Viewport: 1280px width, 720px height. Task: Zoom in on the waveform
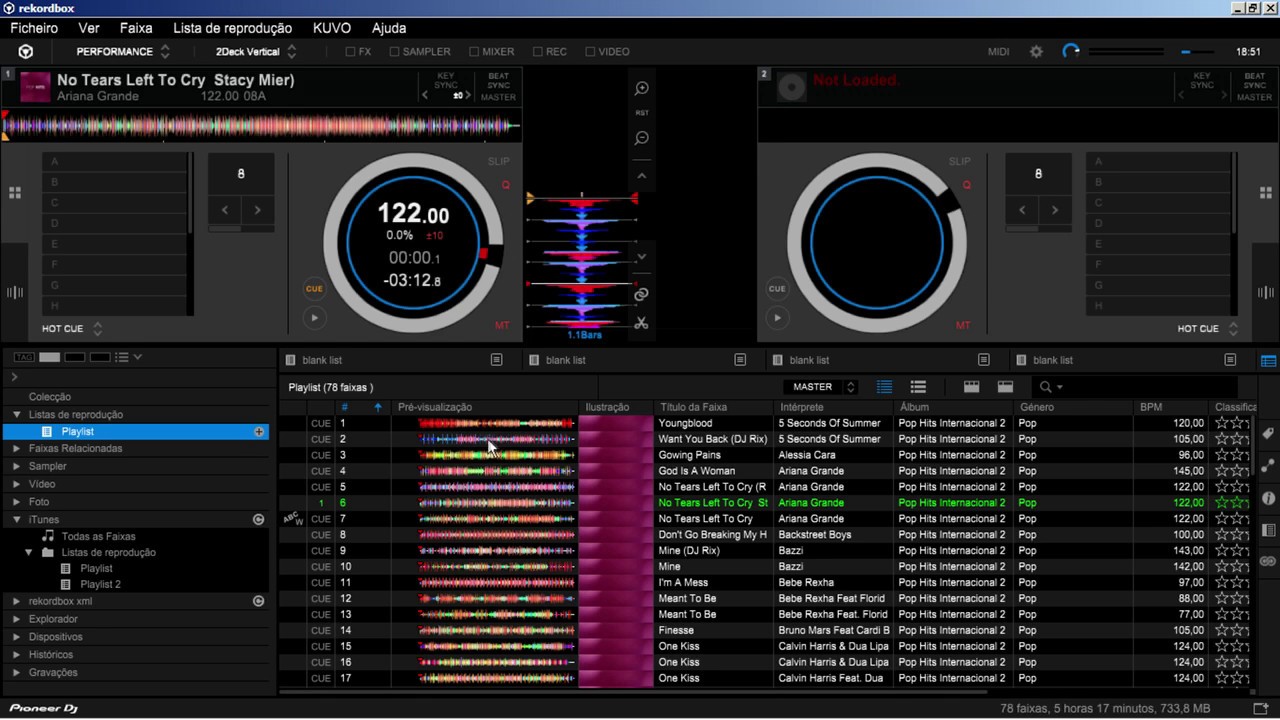tap(642, 89)
